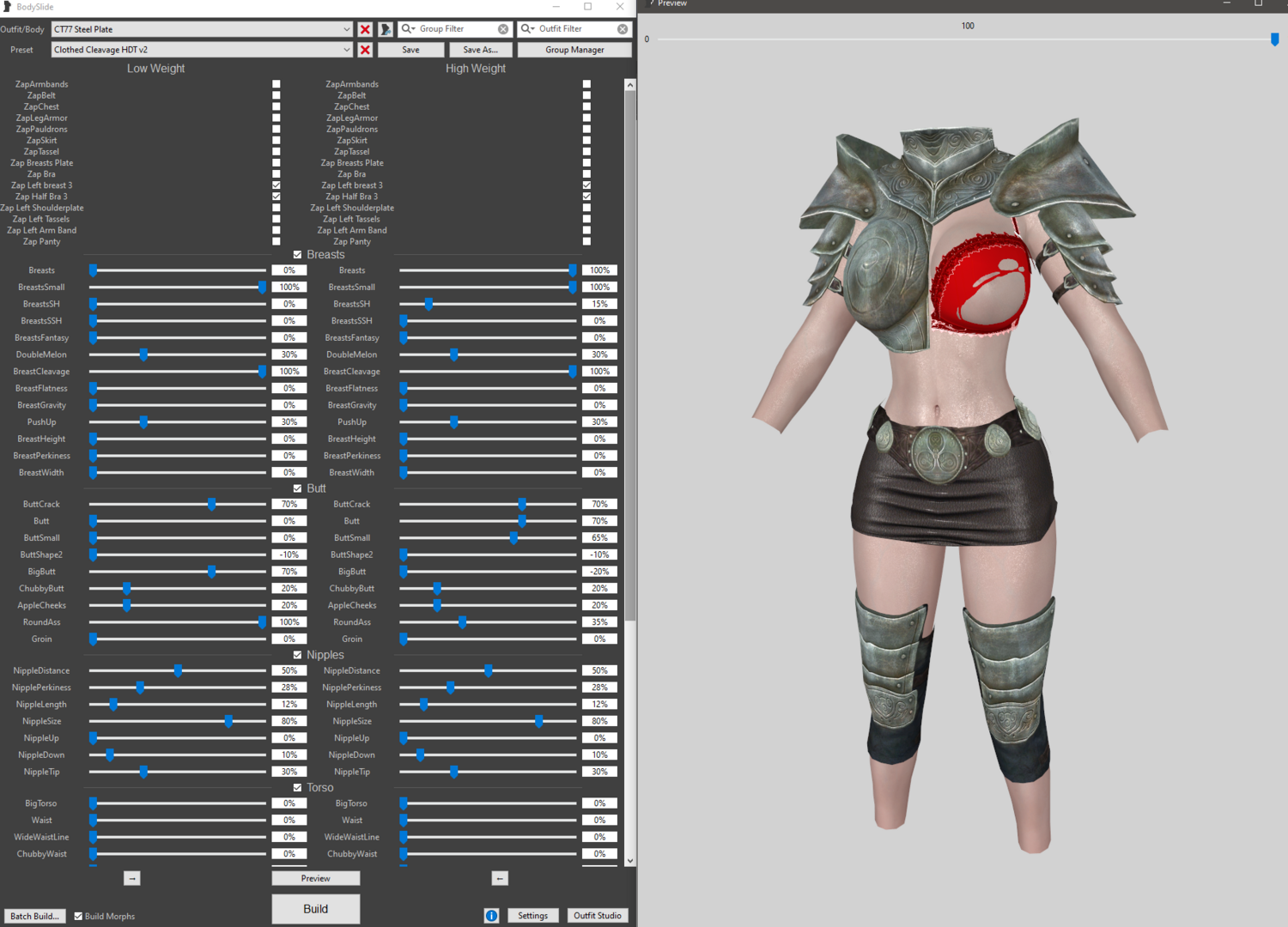Click the low weight BreastsSmall percent field
Image resolution: width=1288 pixels, height=927 pixels.
click(x=289, y=288)
